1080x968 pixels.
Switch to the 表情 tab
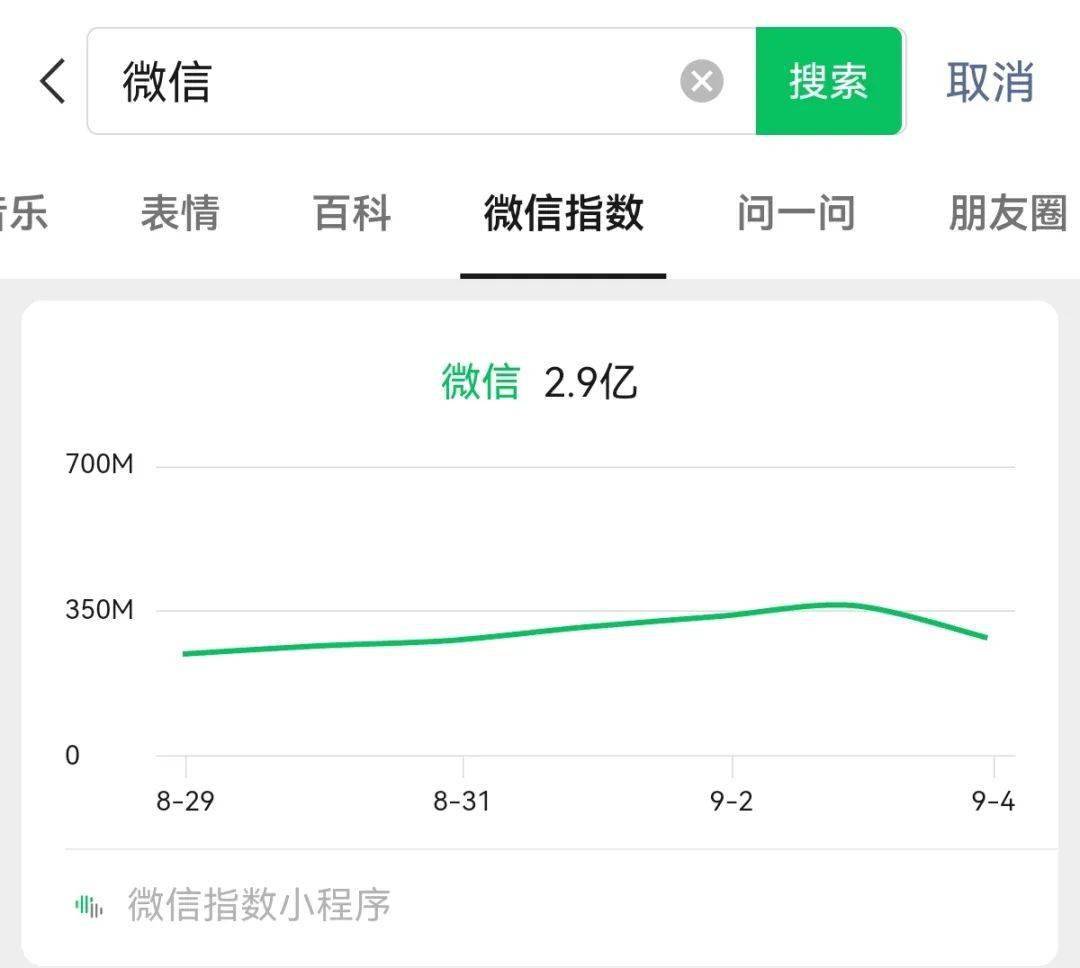click(x=180, y=212)
